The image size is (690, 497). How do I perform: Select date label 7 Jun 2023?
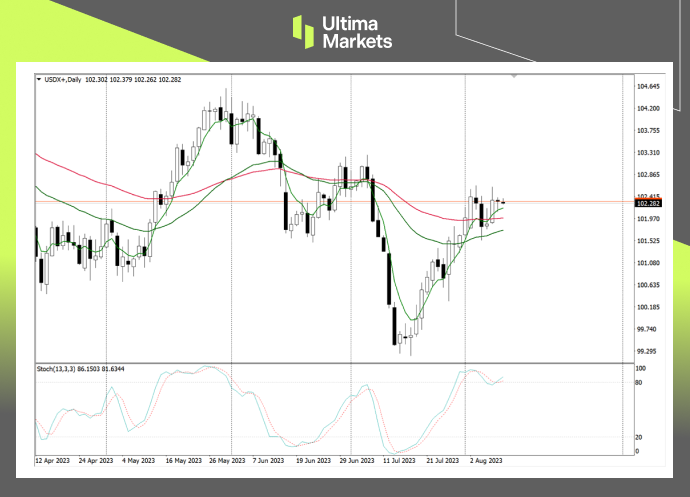268,460
